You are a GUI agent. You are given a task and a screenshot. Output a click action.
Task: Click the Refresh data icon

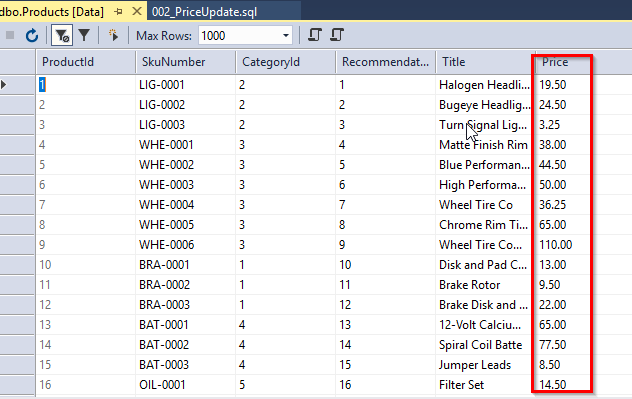(32, 35)
